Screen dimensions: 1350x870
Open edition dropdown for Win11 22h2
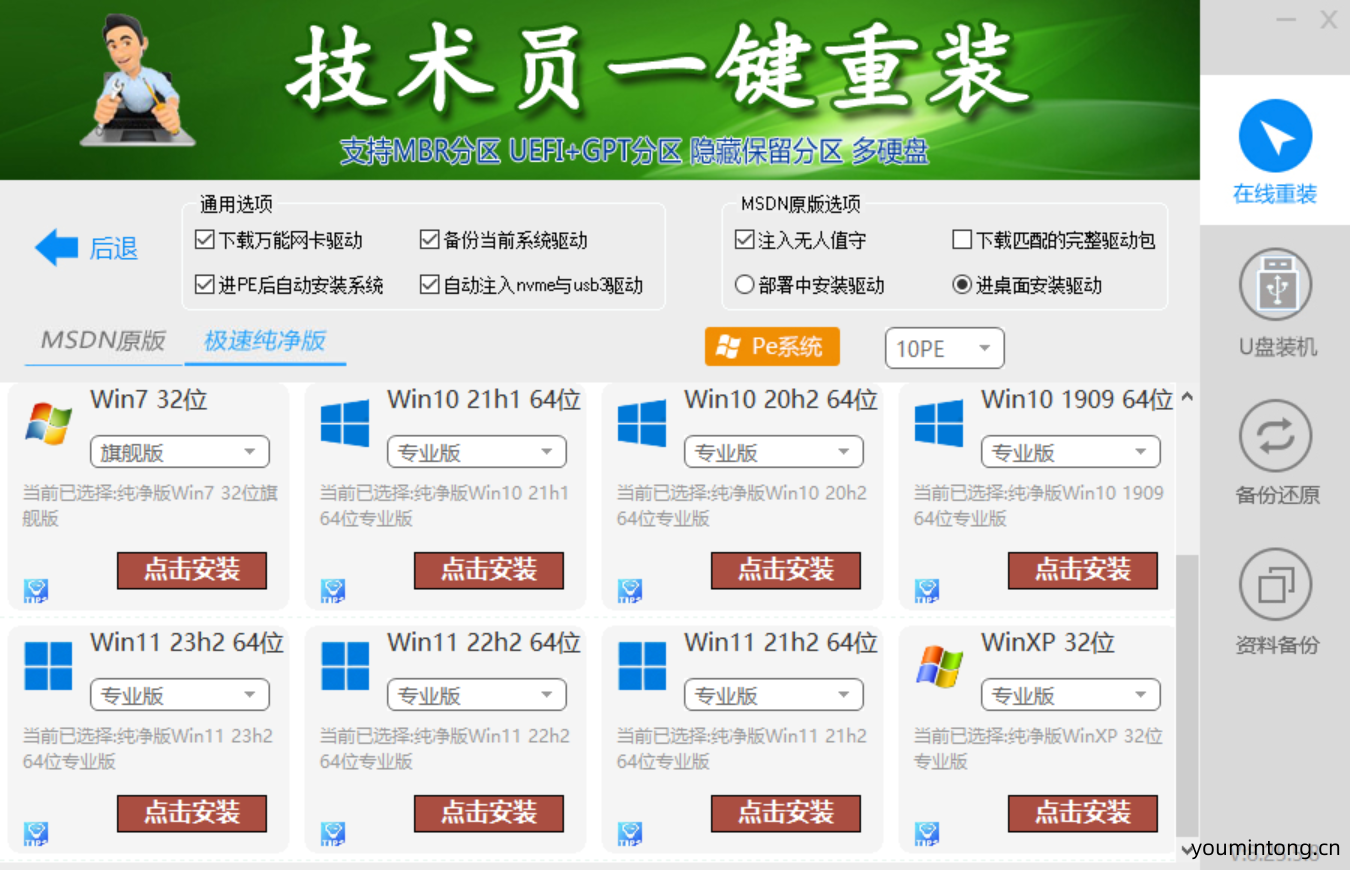477,695
